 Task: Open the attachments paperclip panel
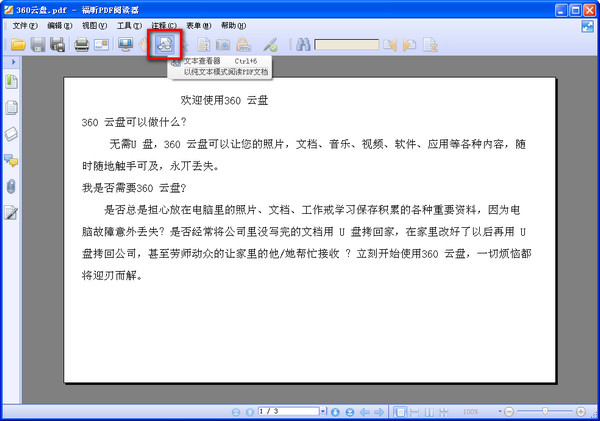11,187
